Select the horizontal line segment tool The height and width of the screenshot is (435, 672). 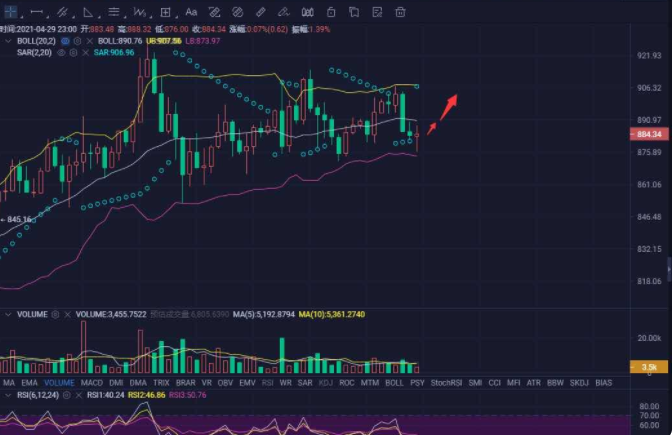click(36, 12)
